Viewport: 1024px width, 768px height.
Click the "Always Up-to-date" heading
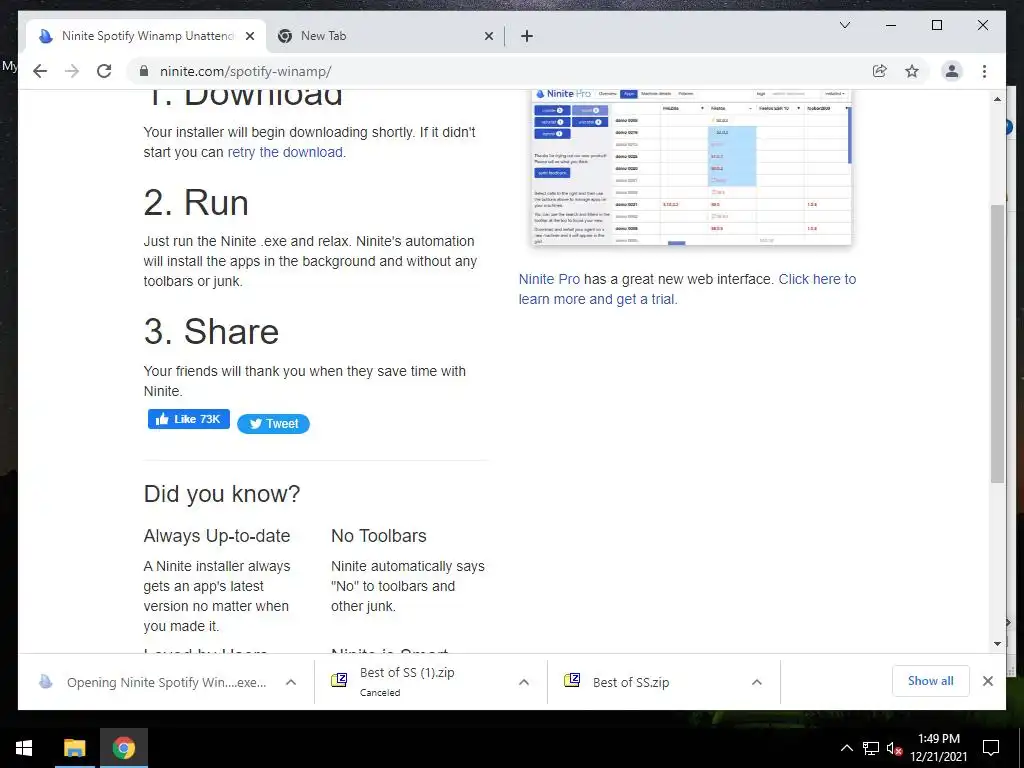(x=217, y=536)
